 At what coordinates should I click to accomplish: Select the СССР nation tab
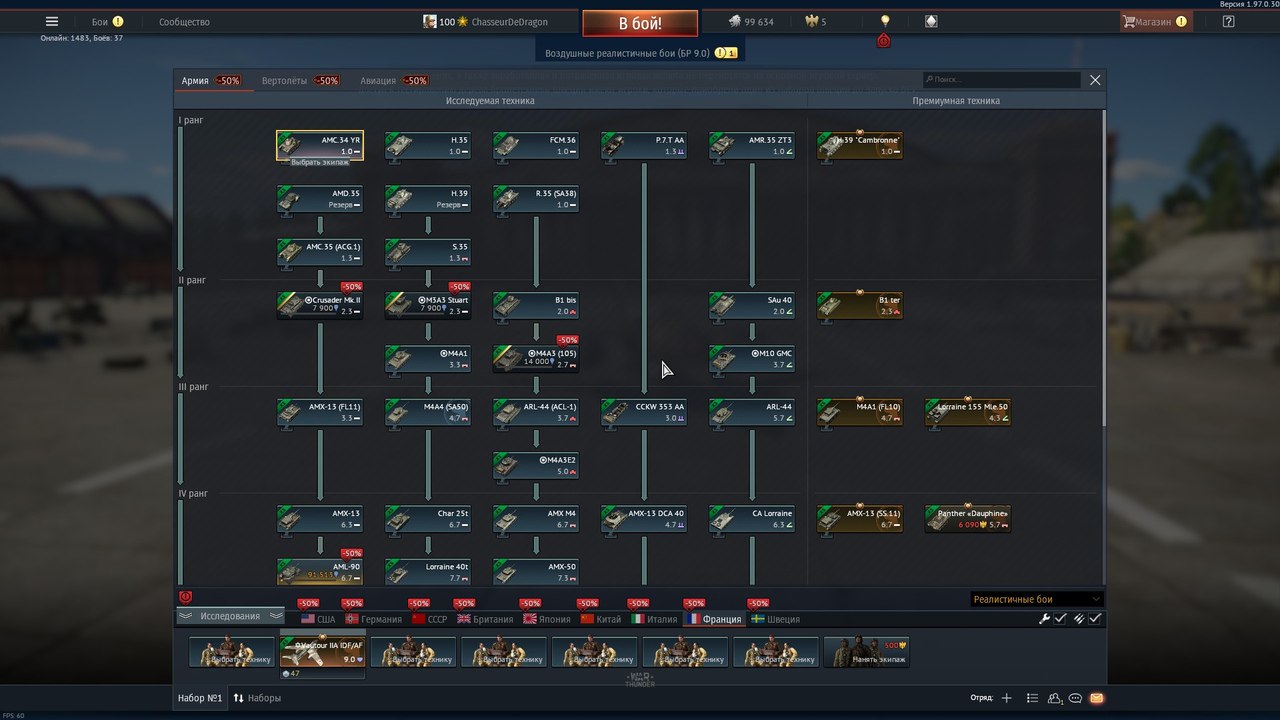pos(430,619)
